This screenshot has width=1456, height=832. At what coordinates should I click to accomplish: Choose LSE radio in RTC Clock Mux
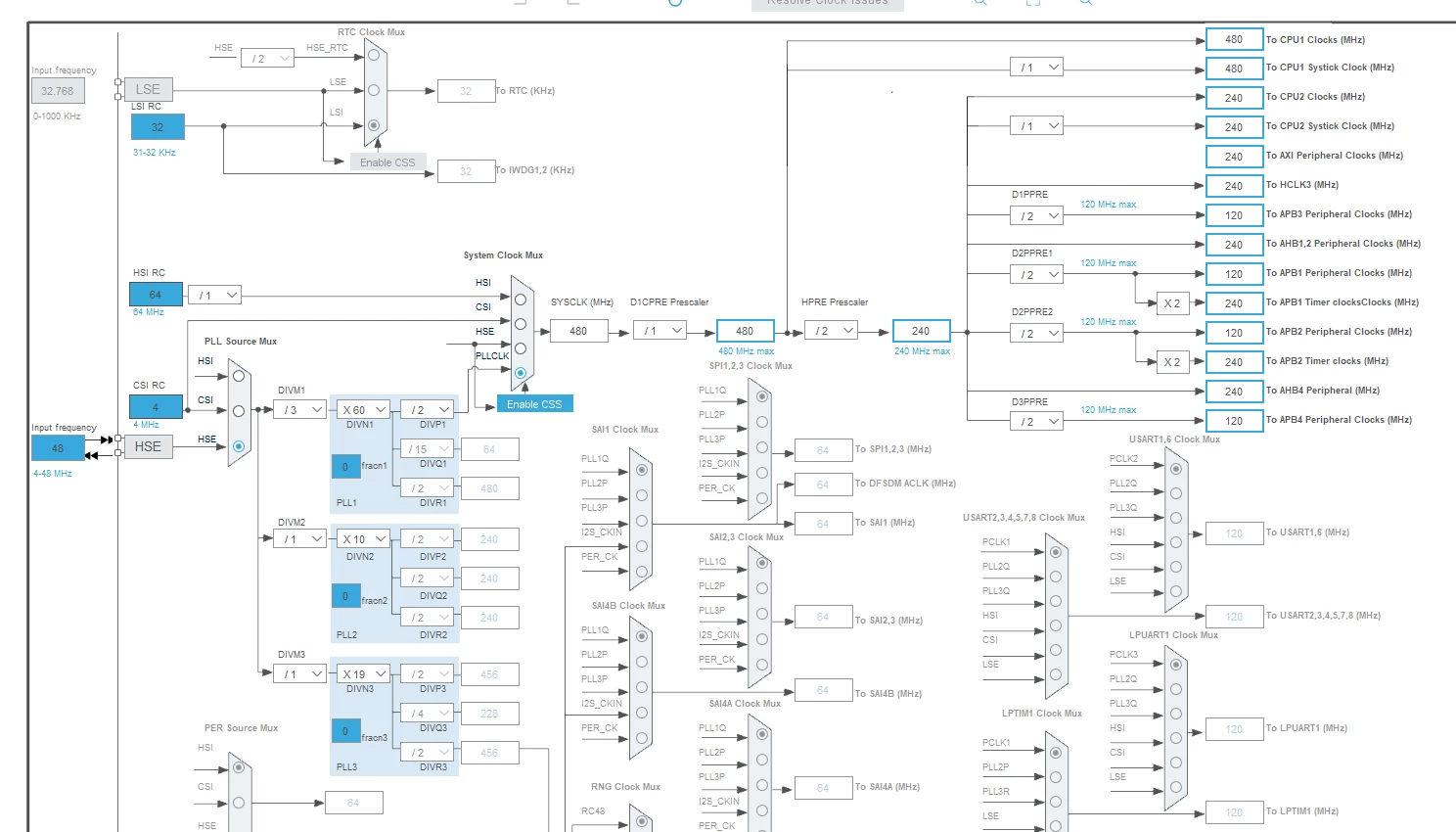[374, 90]
